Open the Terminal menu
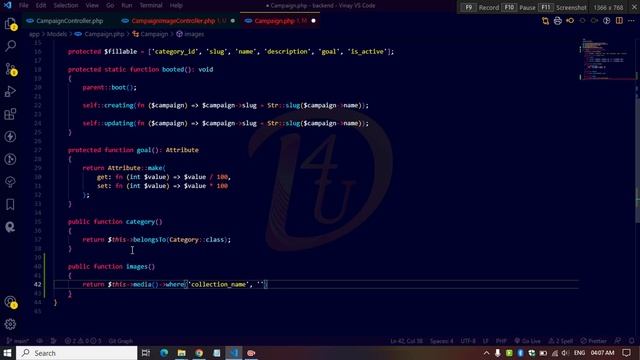 point(151,5)
